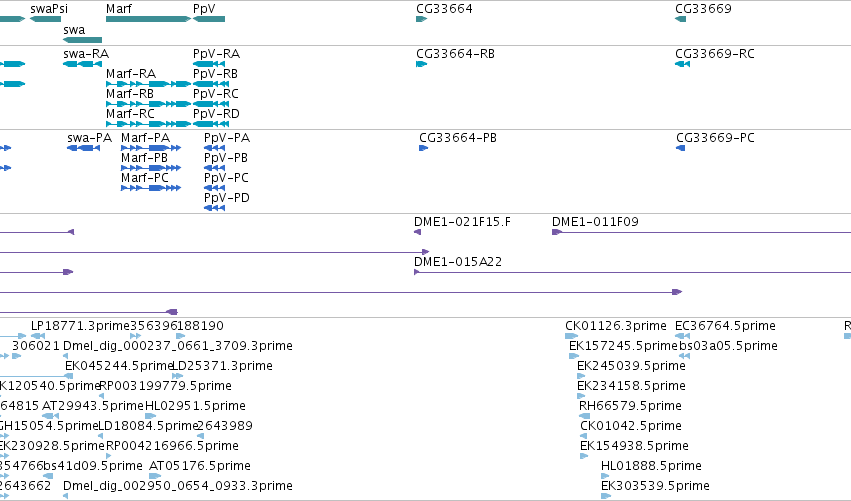
Task: Select the Marf-PB protein glyph
Action: point(151,168)
